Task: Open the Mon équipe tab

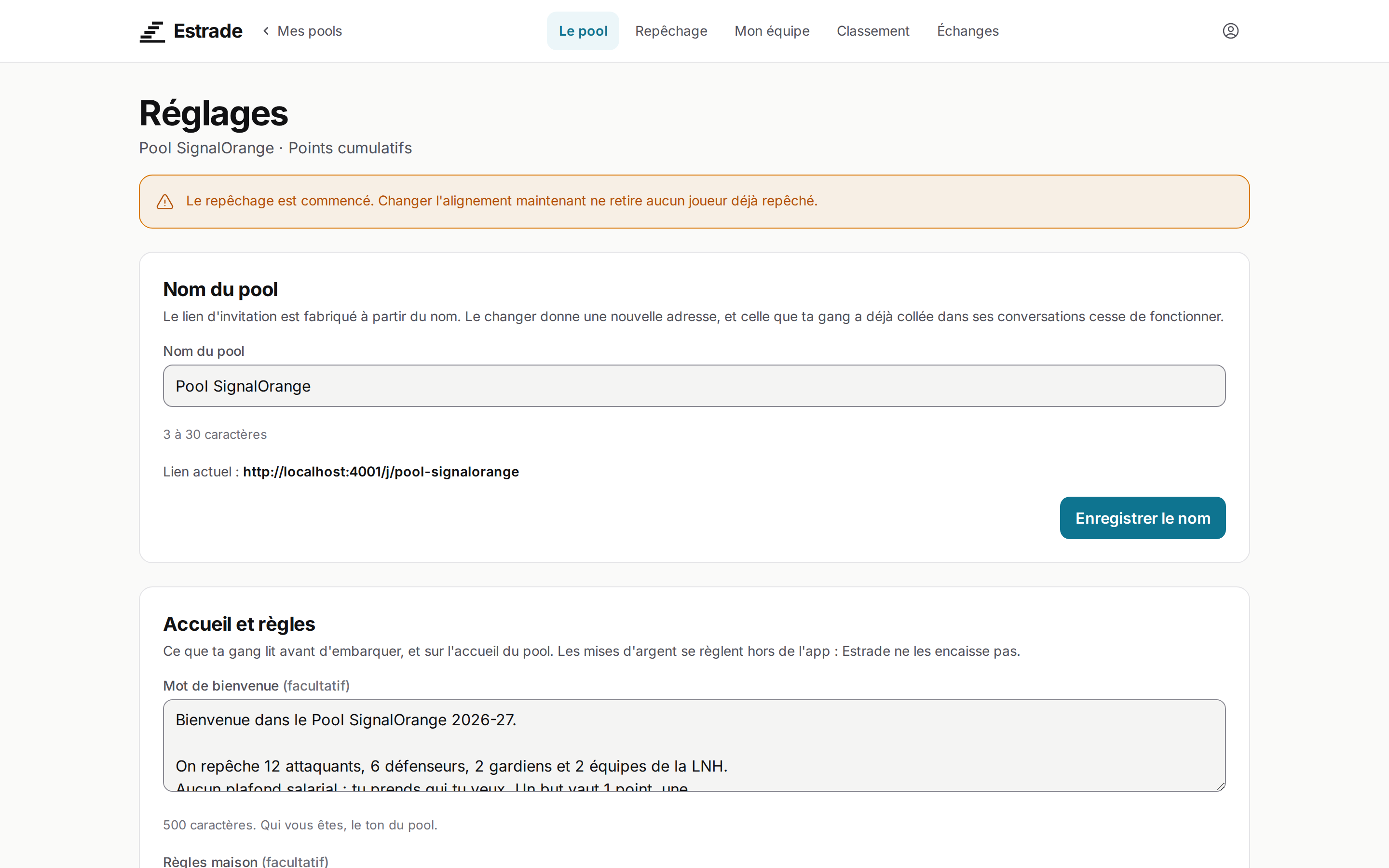Action: tap(772, 31)
